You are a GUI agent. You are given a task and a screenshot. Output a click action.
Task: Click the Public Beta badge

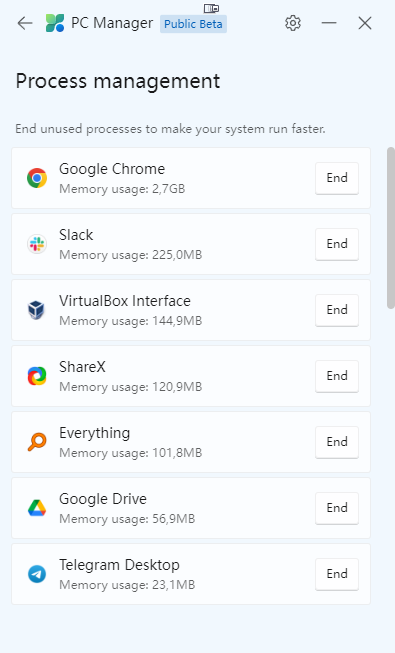click(193, 24)
